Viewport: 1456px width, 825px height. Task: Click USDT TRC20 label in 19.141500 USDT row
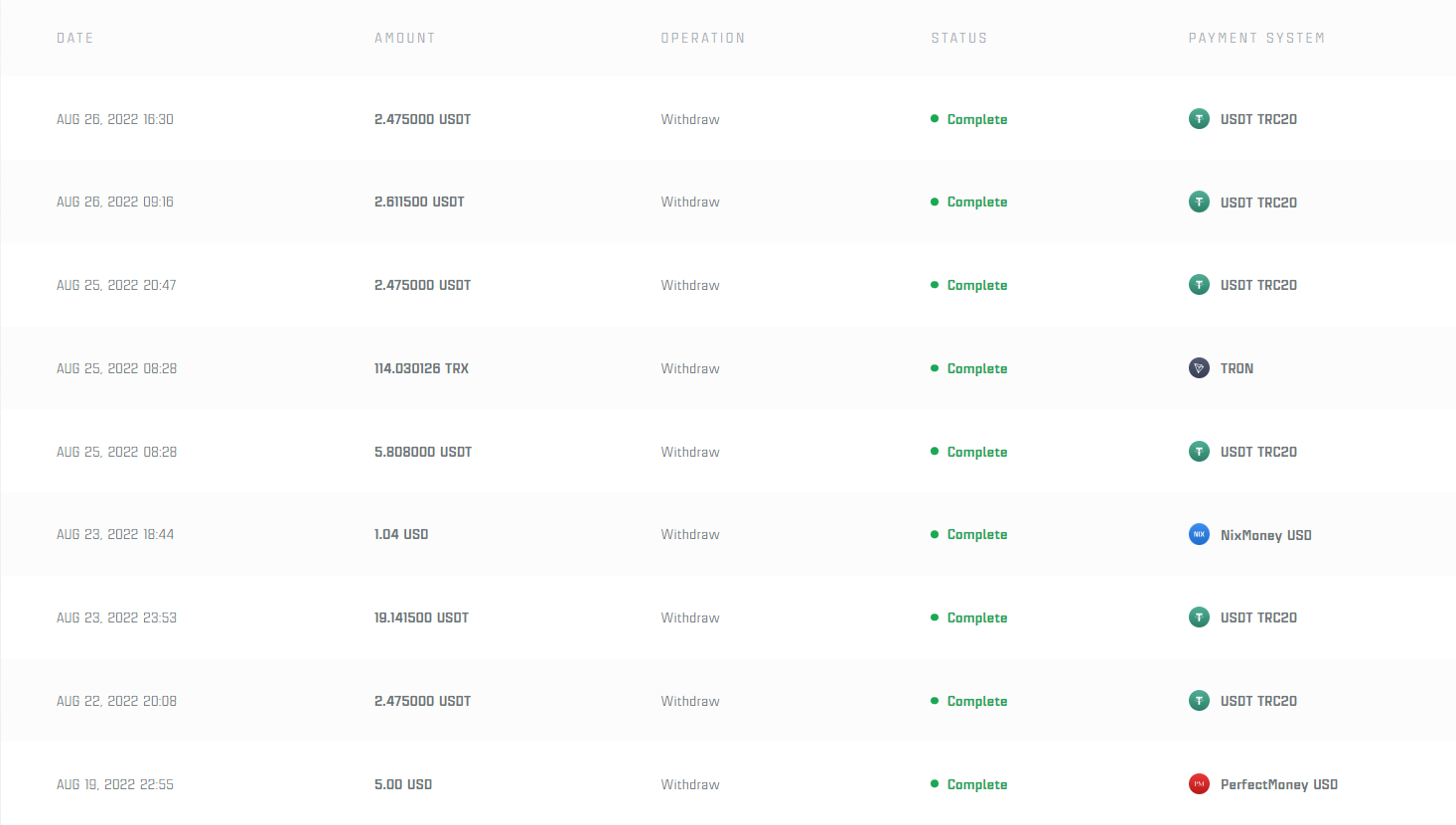pyautogui.click(x=1258, y=618)
